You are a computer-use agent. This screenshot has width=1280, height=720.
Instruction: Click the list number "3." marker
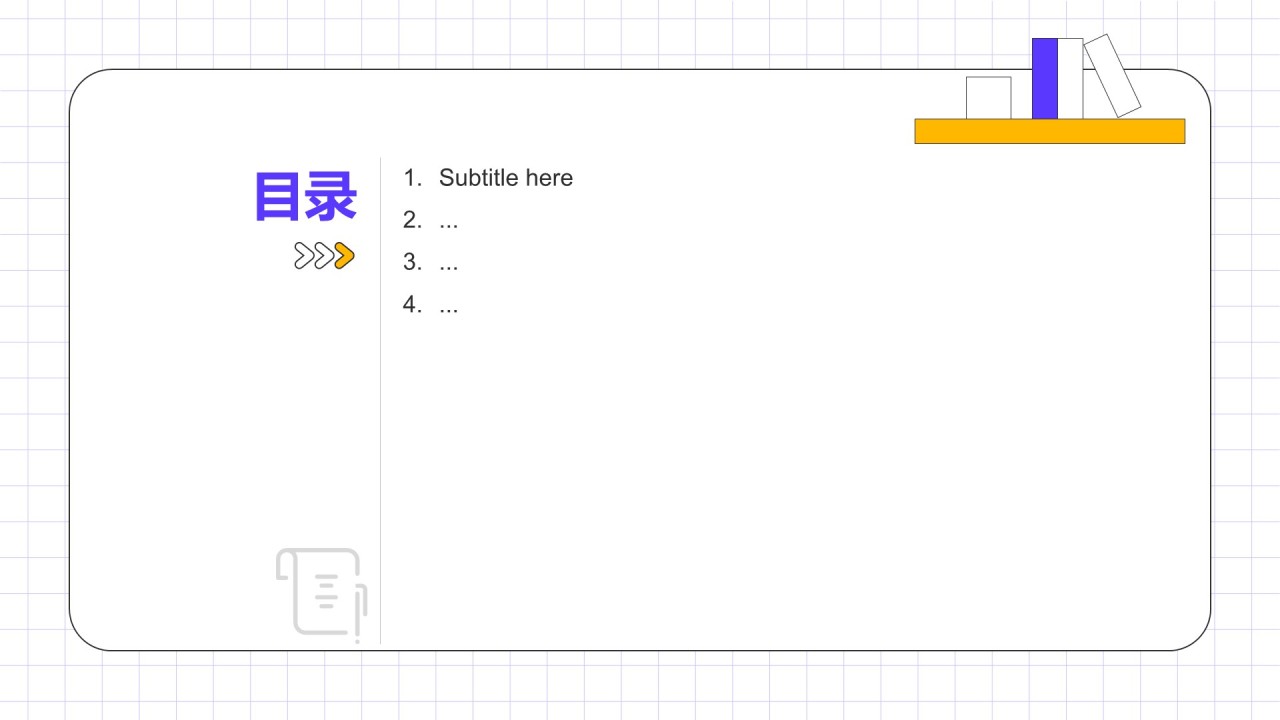click(413, 262)
